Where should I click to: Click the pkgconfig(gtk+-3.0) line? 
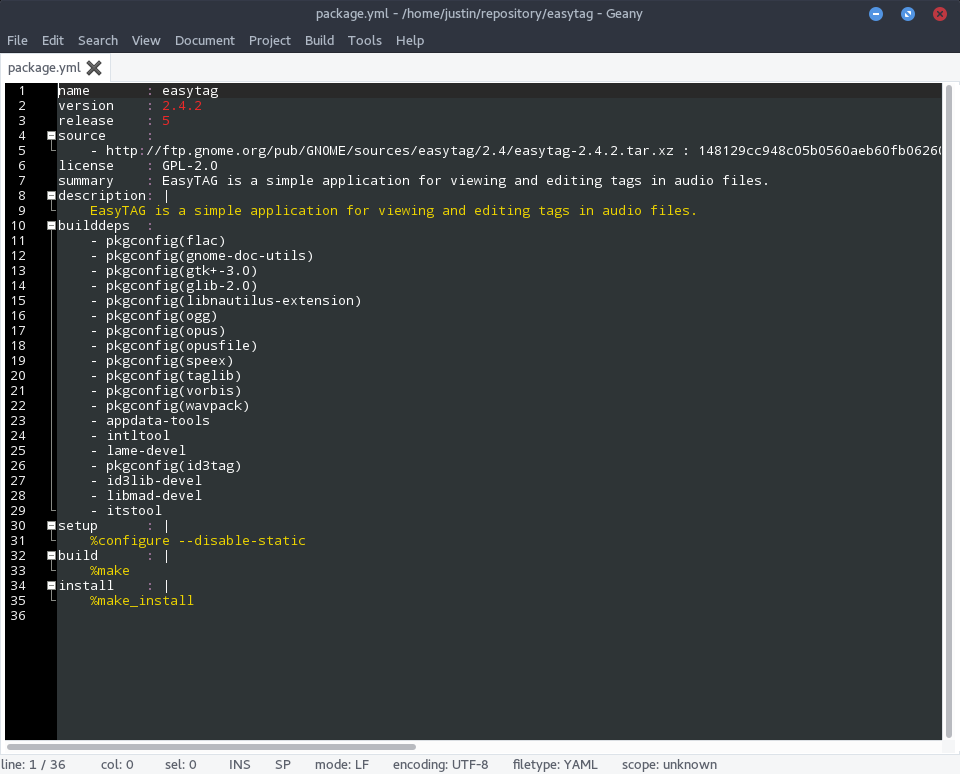tap(181, 271)
